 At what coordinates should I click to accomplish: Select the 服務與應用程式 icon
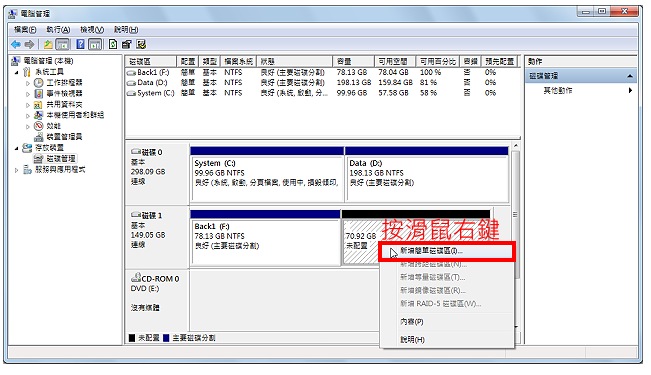(x=27, y=169)
